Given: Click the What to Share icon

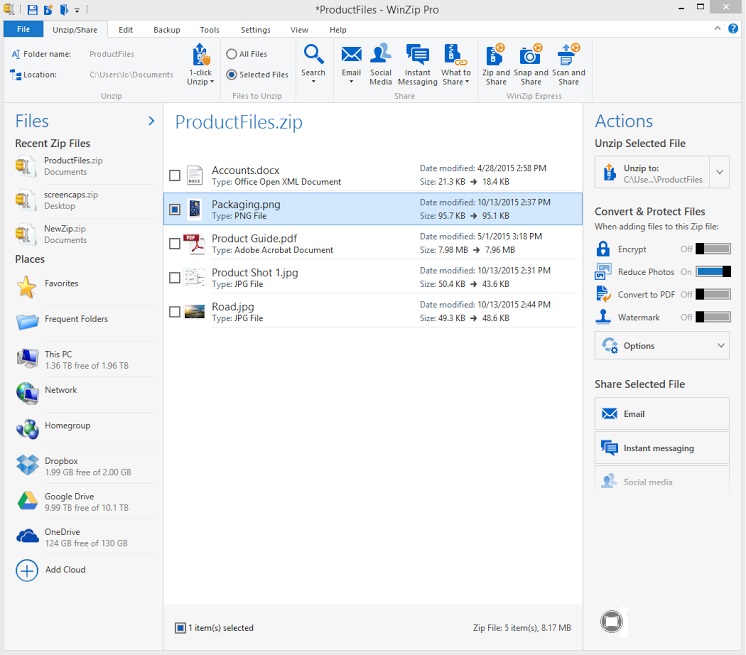Looking at the screenshot, I should coord(455,54).
